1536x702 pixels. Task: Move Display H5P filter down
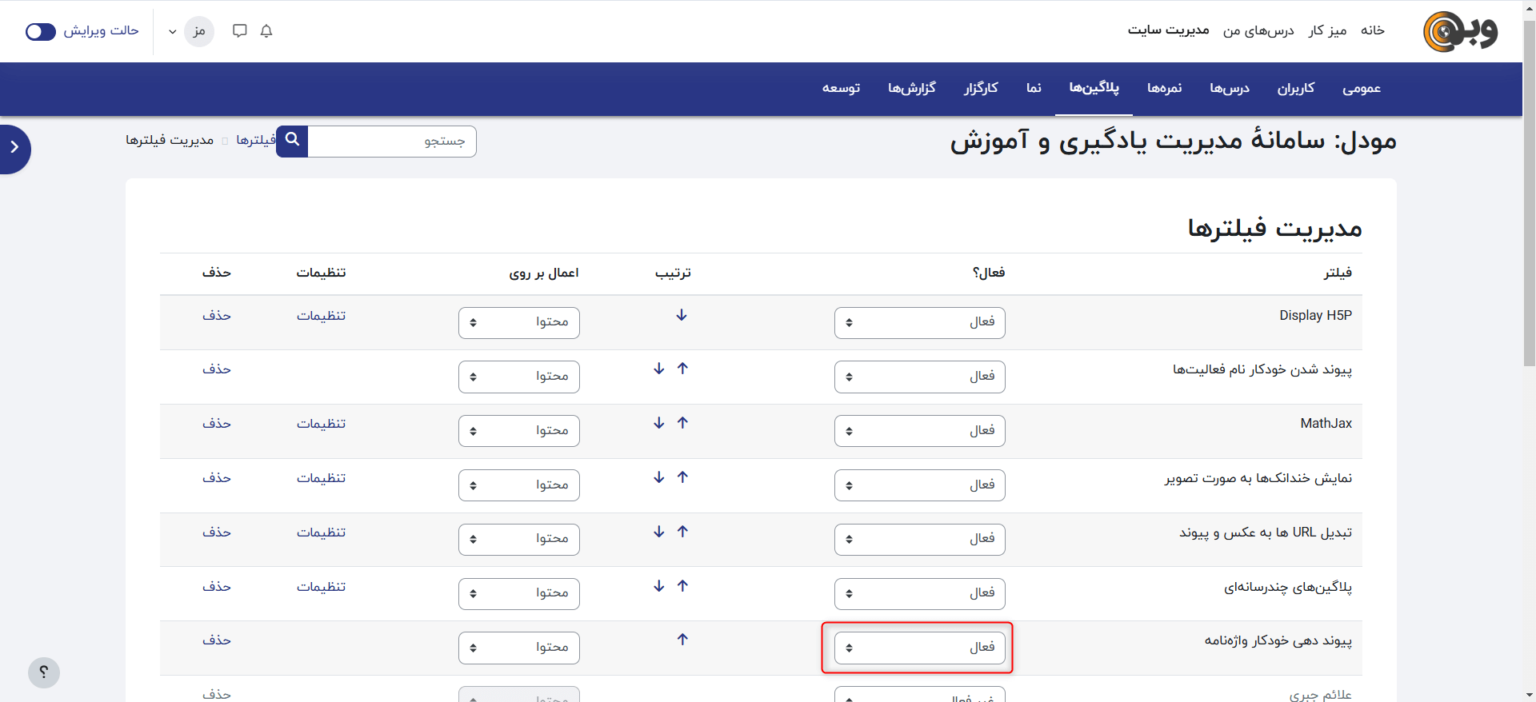pos(681,315)
